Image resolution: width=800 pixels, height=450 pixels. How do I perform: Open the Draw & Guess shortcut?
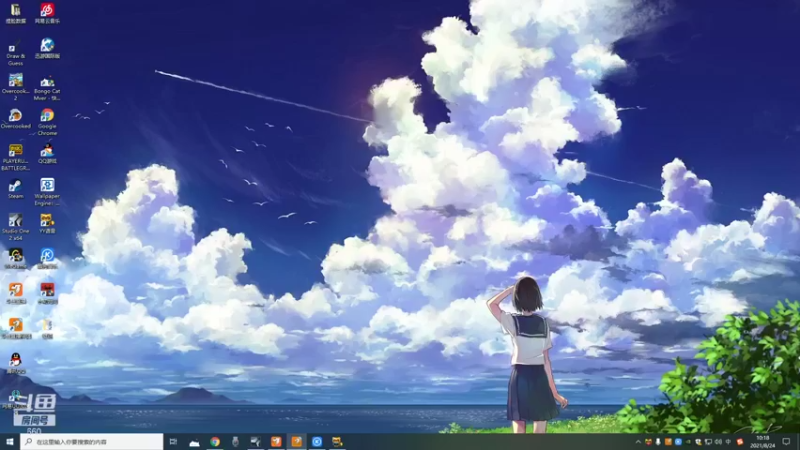[15, 53]
